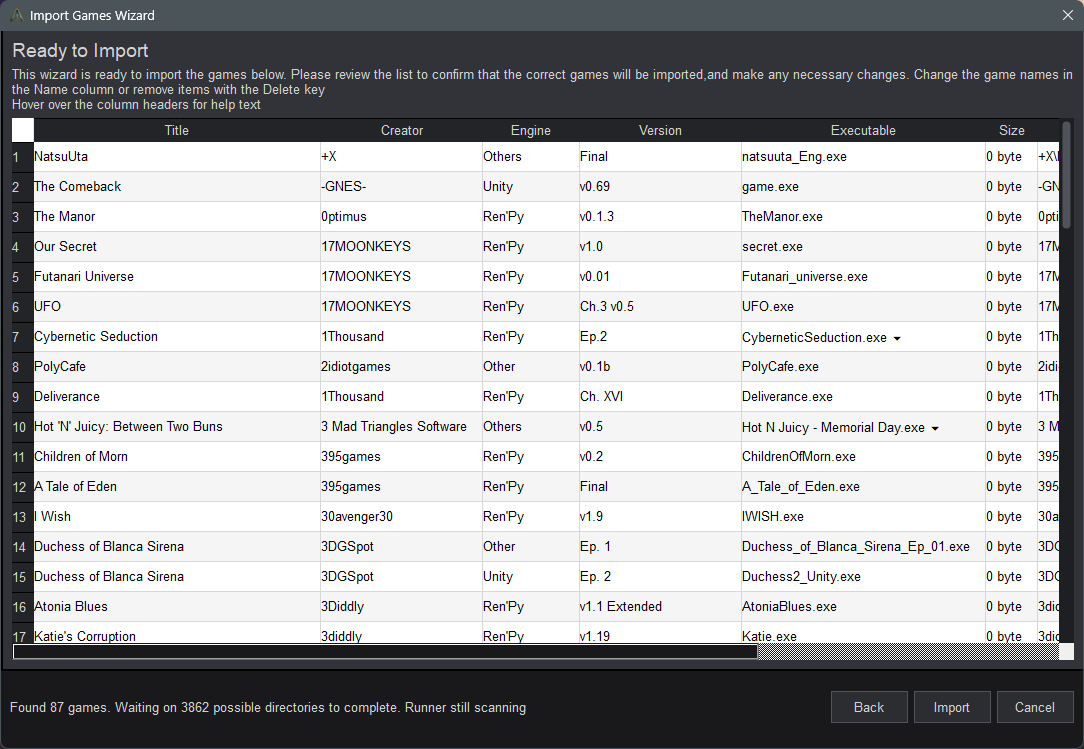The image size is (1084, 749).
Task: Select The Comeback title cell
Action: click(177, 187)
